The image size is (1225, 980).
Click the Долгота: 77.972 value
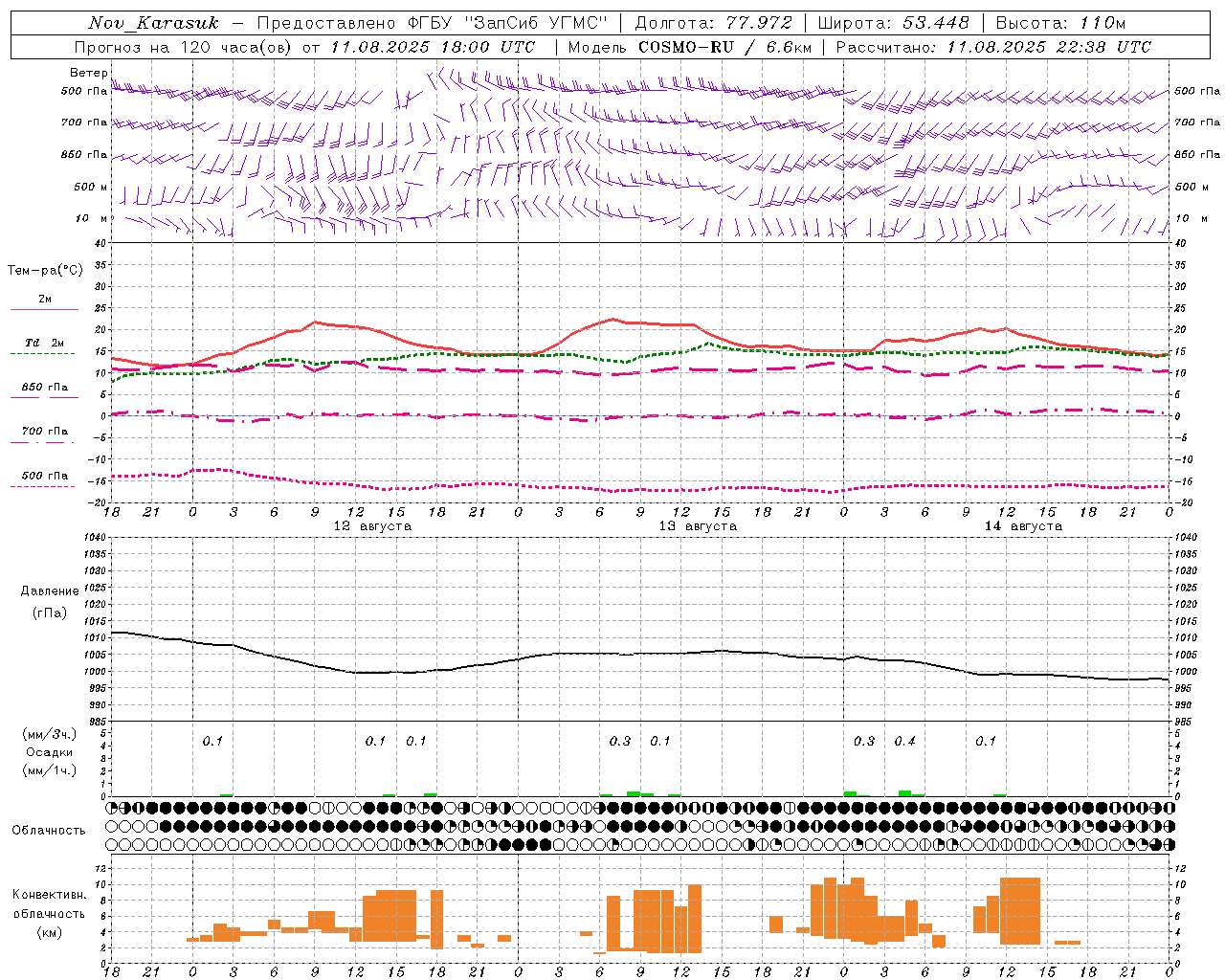point(713,23)
